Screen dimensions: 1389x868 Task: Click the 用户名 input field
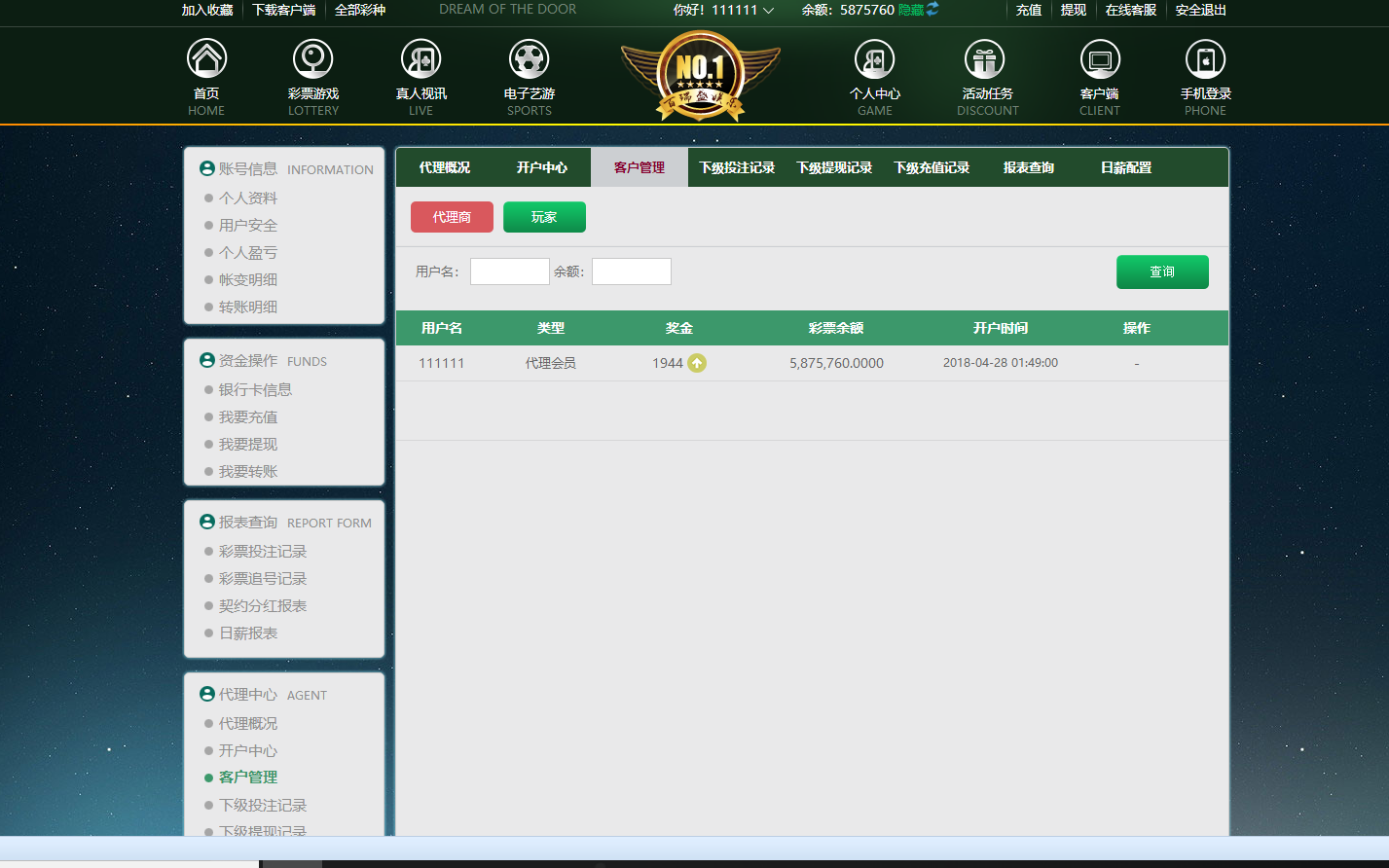(x=510, y=271)
